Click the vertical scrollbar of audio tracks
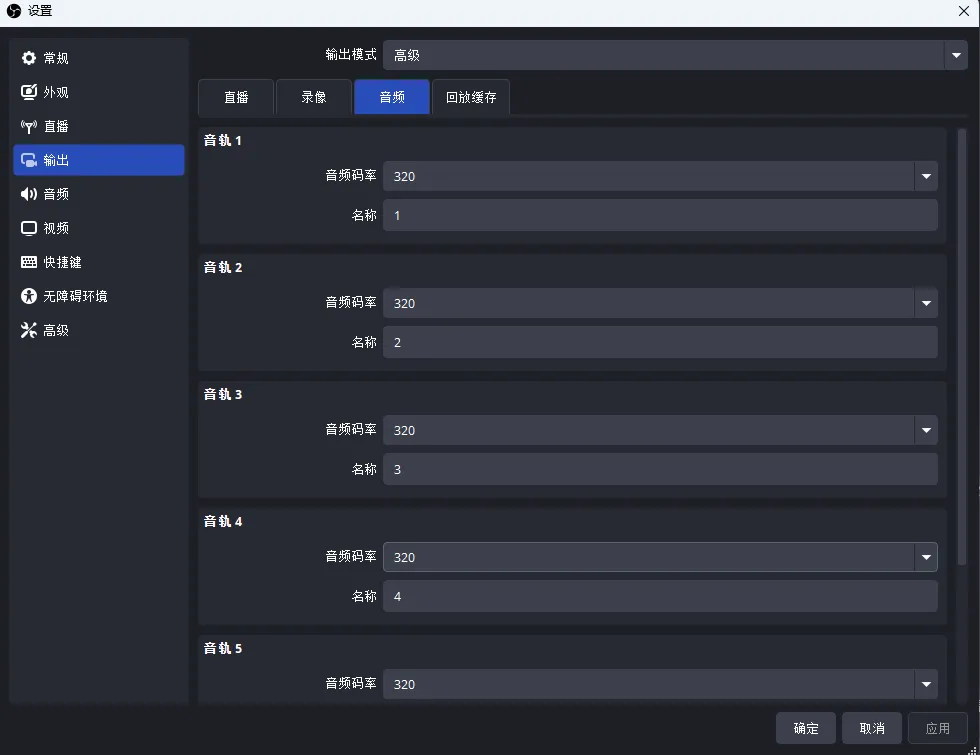The height and width of the screenshot is (755, 980). (x=962, y=350)
